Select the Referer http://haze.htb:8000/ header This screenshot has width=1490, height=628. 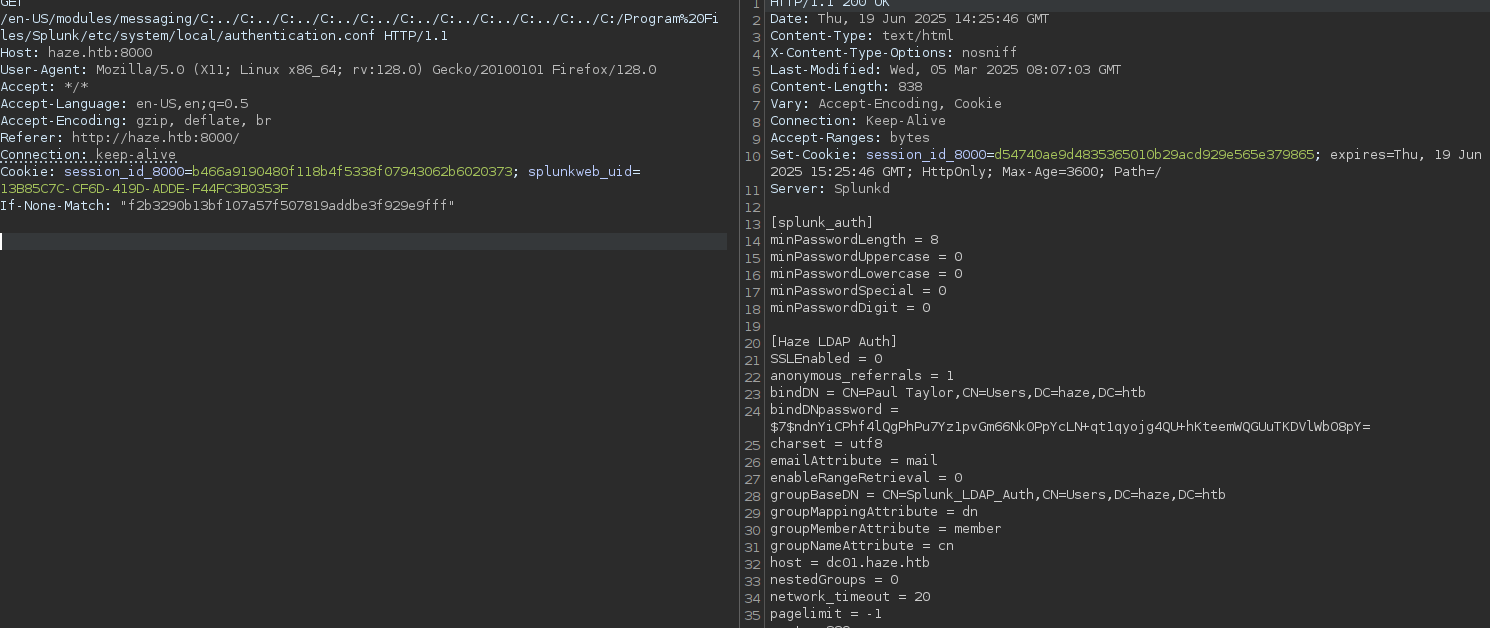click(x=120, y=137)
